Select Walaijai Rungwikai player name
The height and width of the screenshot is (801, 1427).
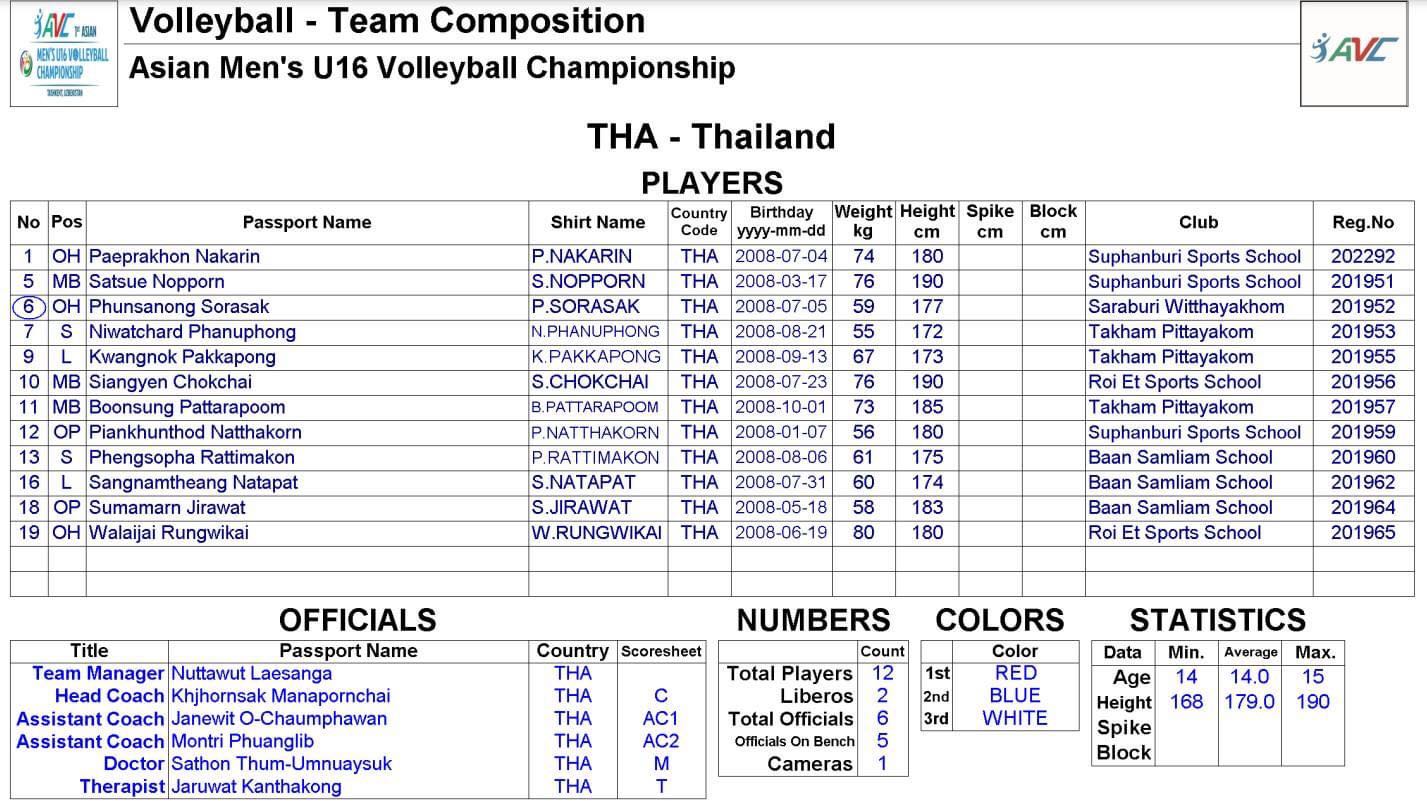click(168, 533)
